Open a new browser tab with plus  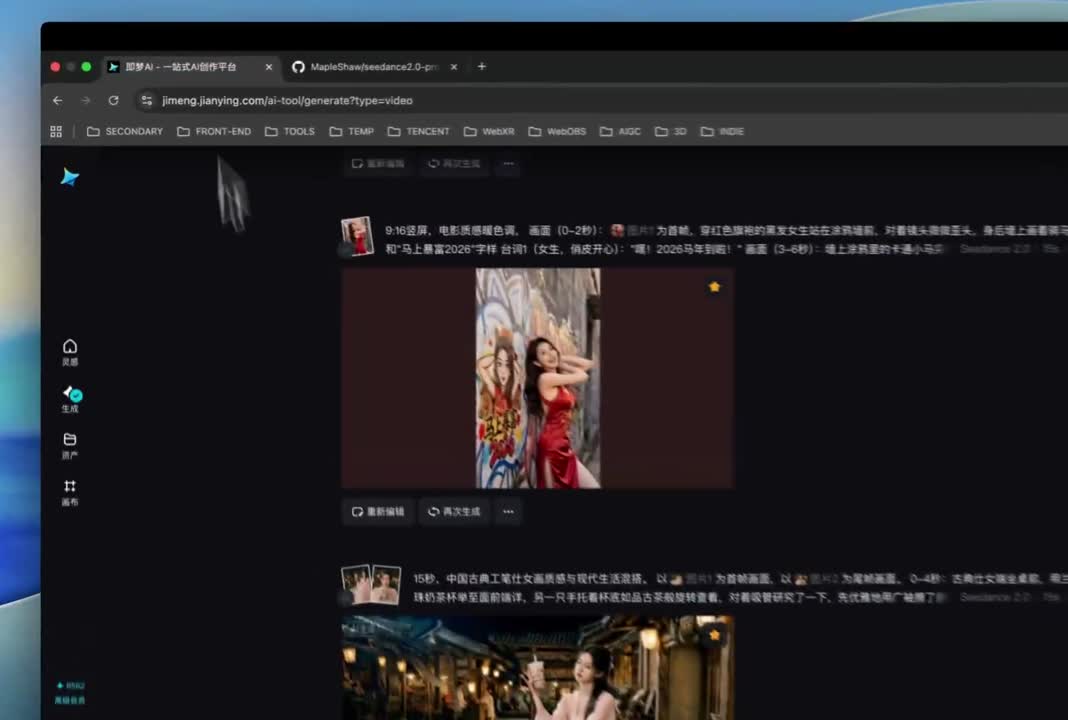pyautogui.click(x=482, y=66)
